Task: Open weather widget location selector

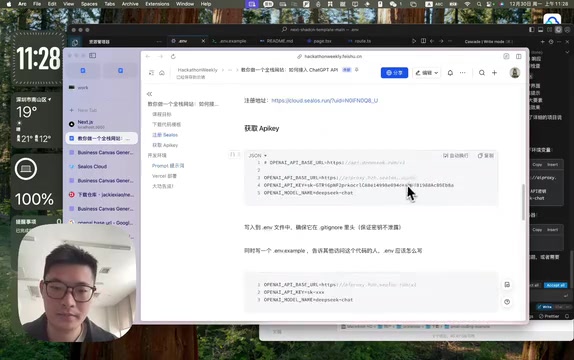Action: (33, 100)
